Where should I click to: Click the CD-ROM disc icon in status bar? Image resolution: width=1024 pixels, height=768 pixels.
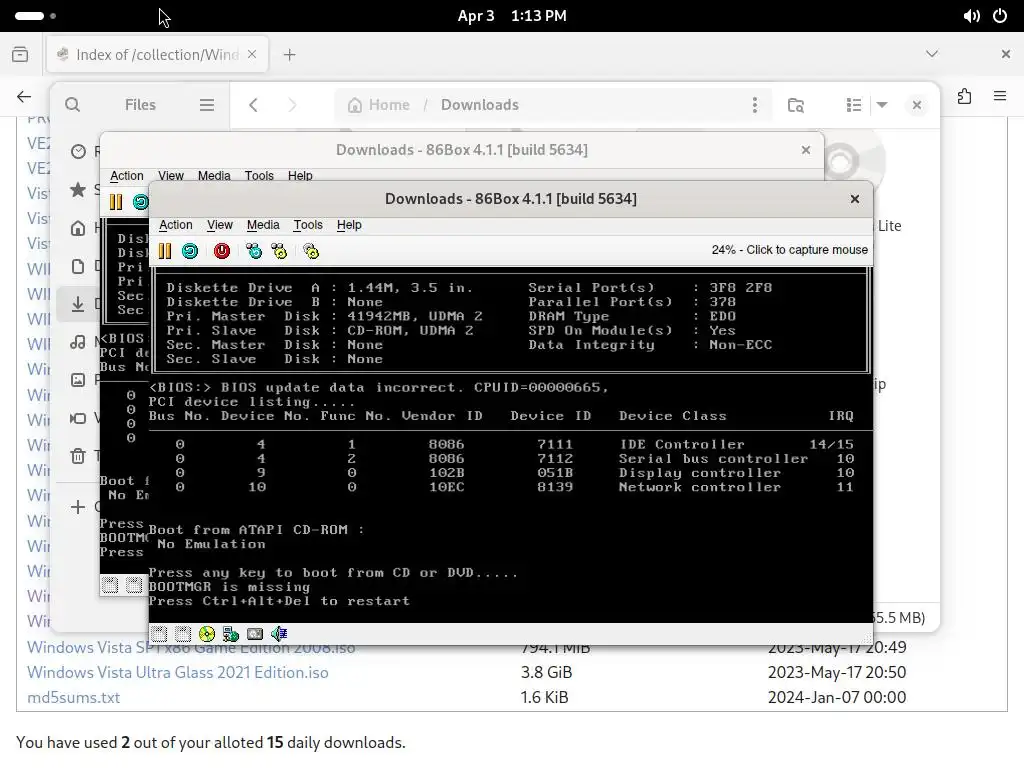coord(207,633)
